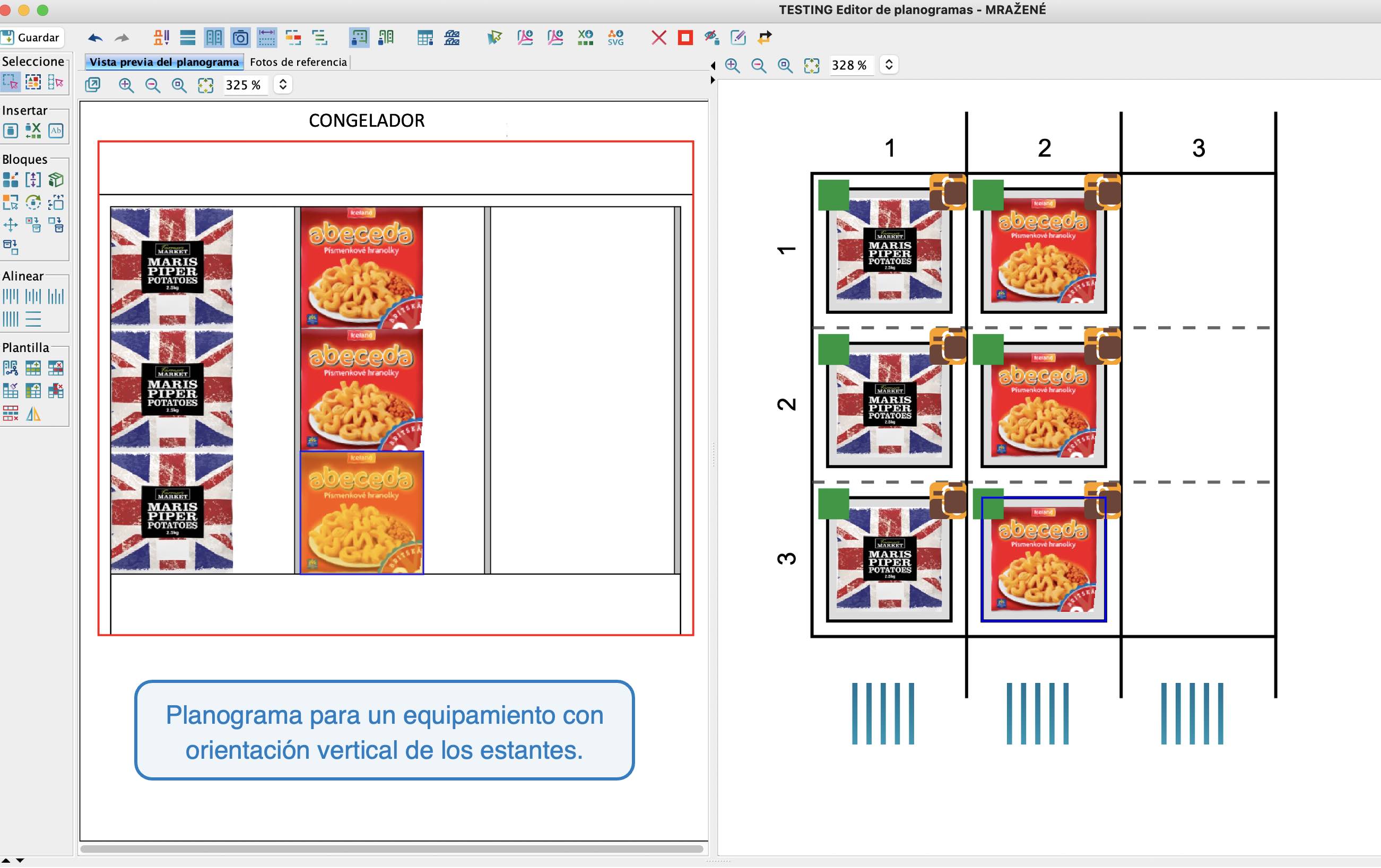This screenshot has height=868, width=1381.
Task: Click the paintbrush table icon in Plantilla
Action: click(10, 390)
